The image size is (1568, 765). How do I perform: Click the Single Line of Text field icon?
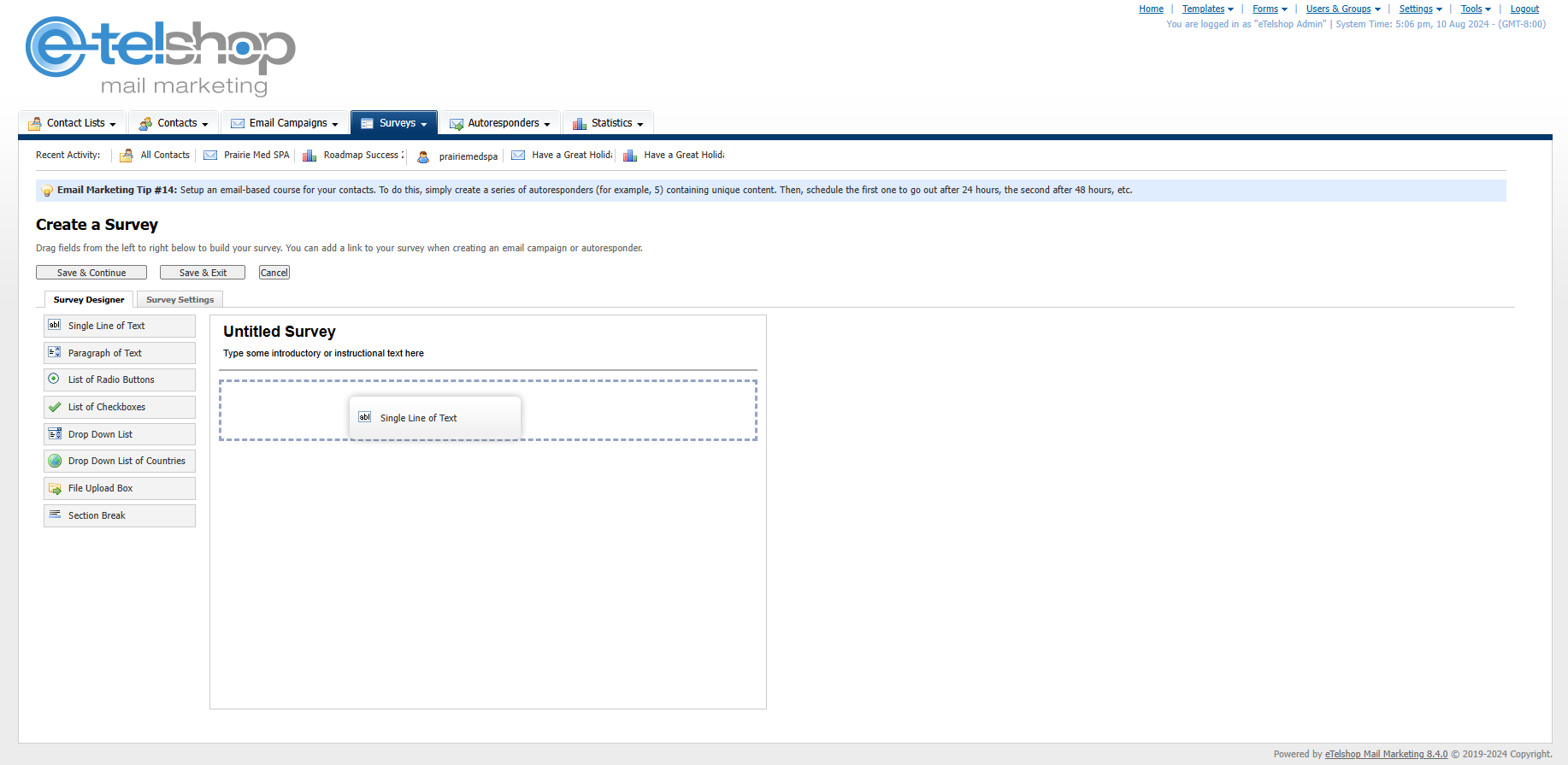point(55,326)
